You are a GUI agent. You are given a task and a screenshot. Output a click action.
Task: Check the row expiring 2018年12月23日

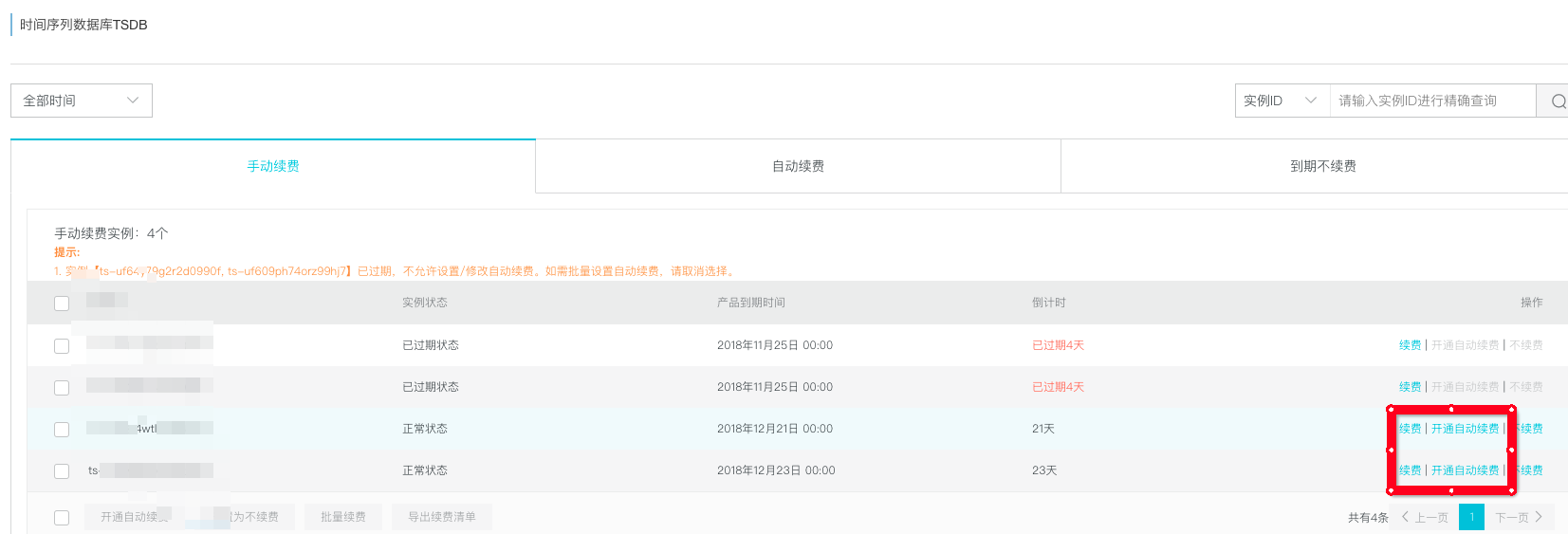click(62, 471)
